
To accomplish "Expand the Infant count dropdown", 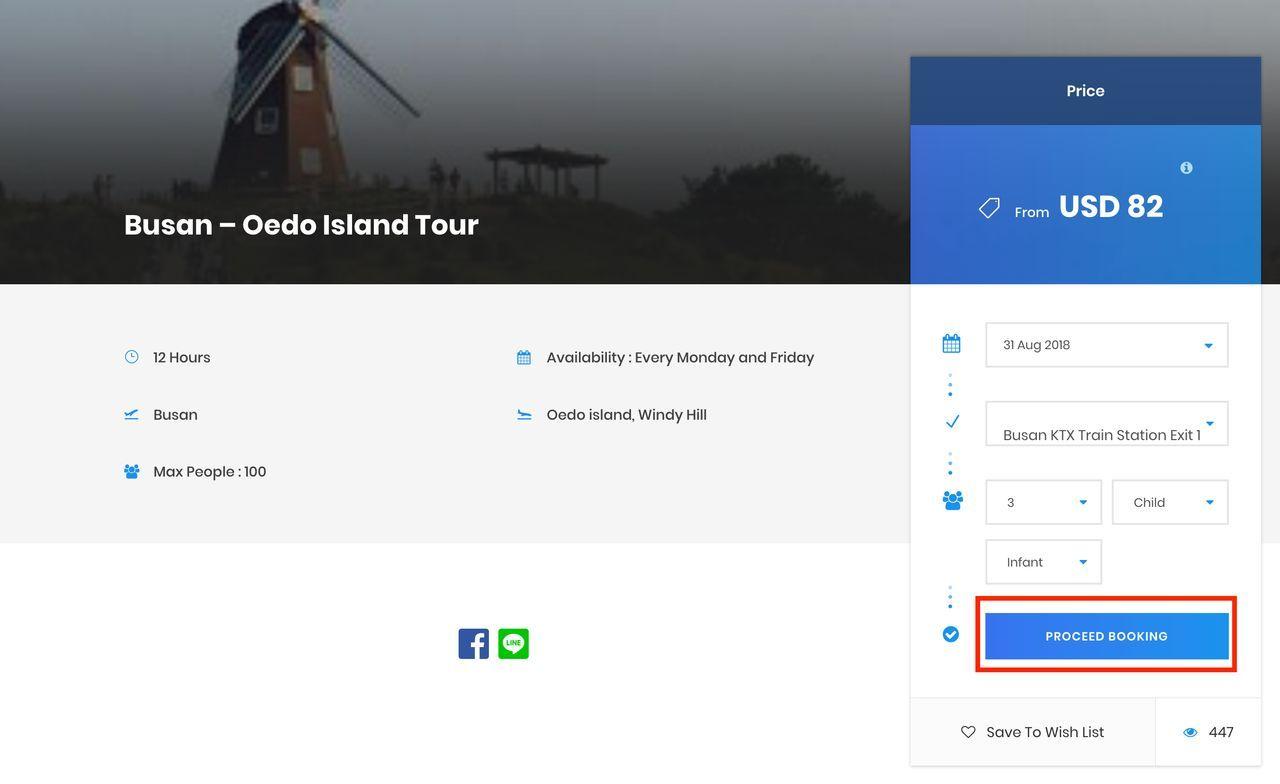I will click(x=1043, y=562).
